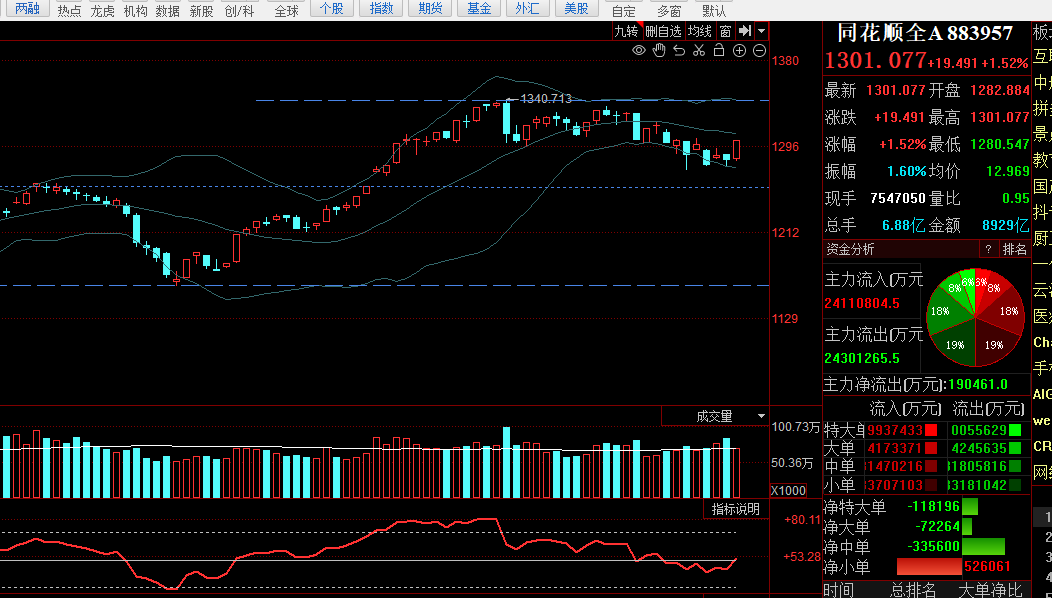Open the 创/科 menu item
This screenshot has height=598, width=1052.
pos(240,11)
